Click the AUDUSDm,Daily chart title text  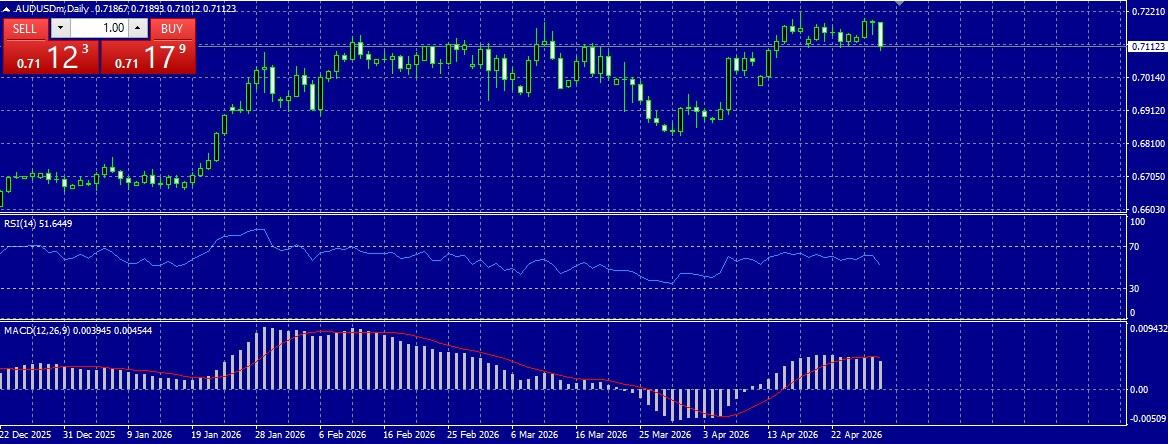pyautogui.click(x=51, y=7)
